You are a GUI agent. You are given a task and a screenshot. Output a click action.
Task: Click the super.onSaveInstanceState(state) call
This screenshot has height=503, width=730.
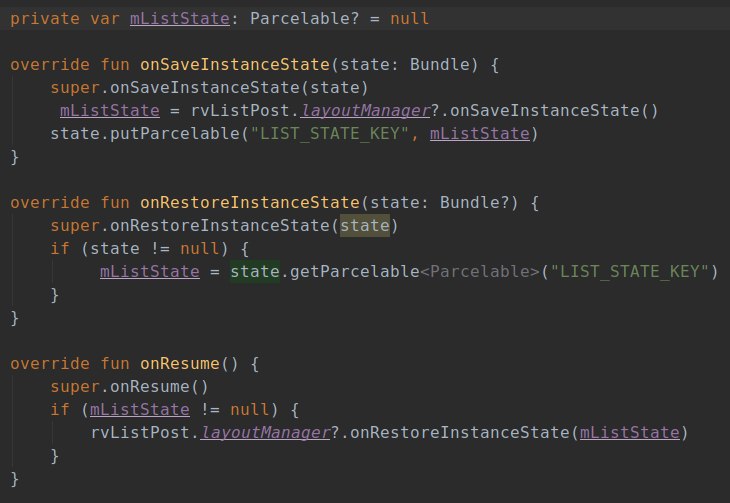click(x=210, y=88)
